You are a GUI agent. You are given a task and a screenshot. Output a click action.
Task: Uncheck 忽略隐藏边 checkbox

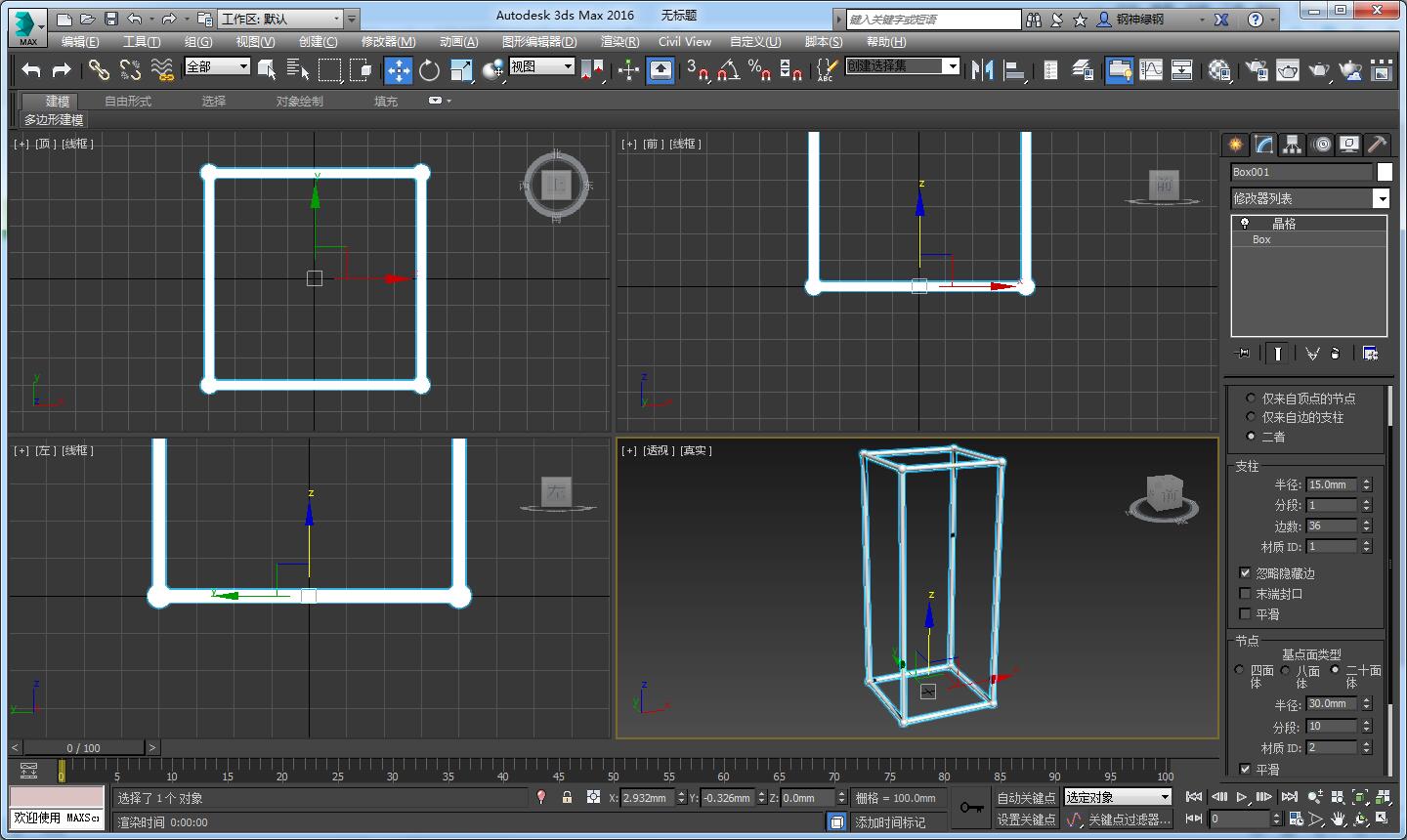click(1245, 573)
